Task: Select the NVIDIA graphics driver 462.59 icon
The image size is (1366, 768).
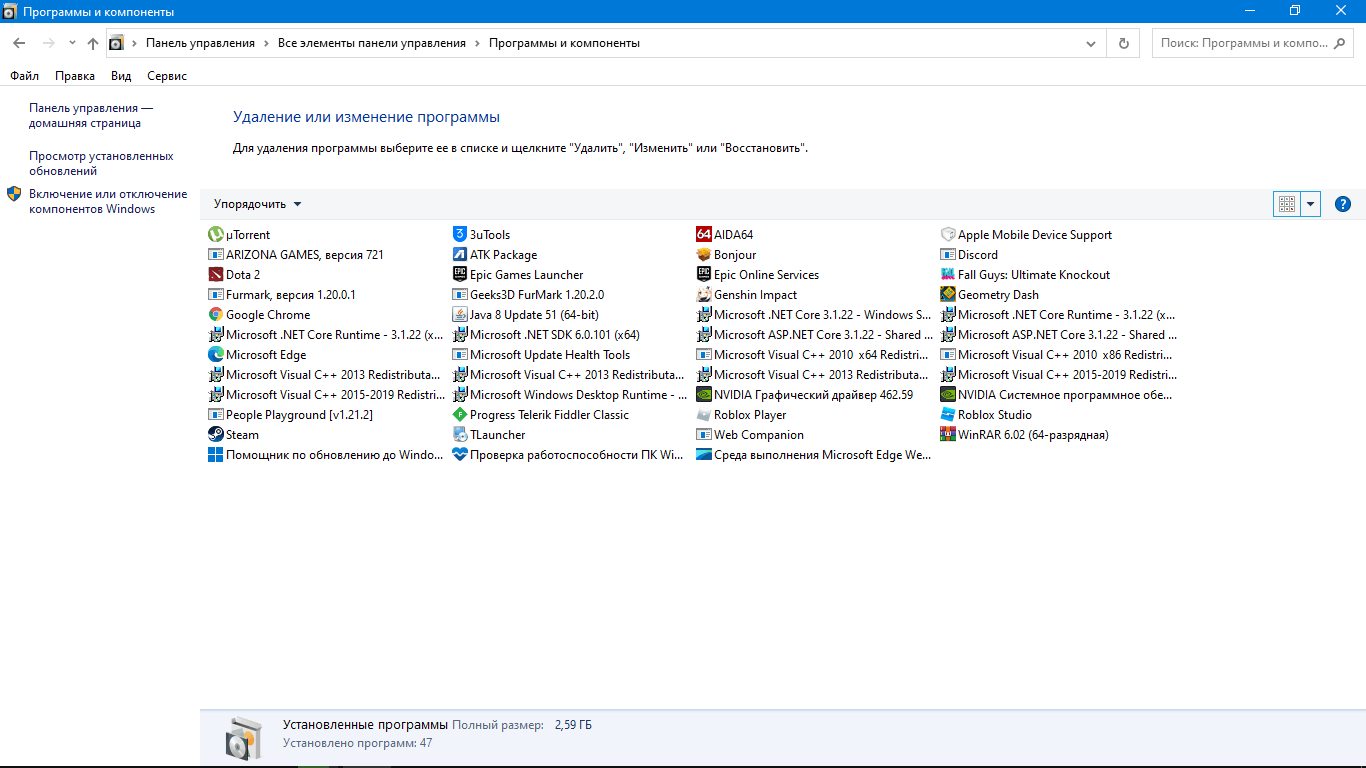Action: tap(704, 395)
